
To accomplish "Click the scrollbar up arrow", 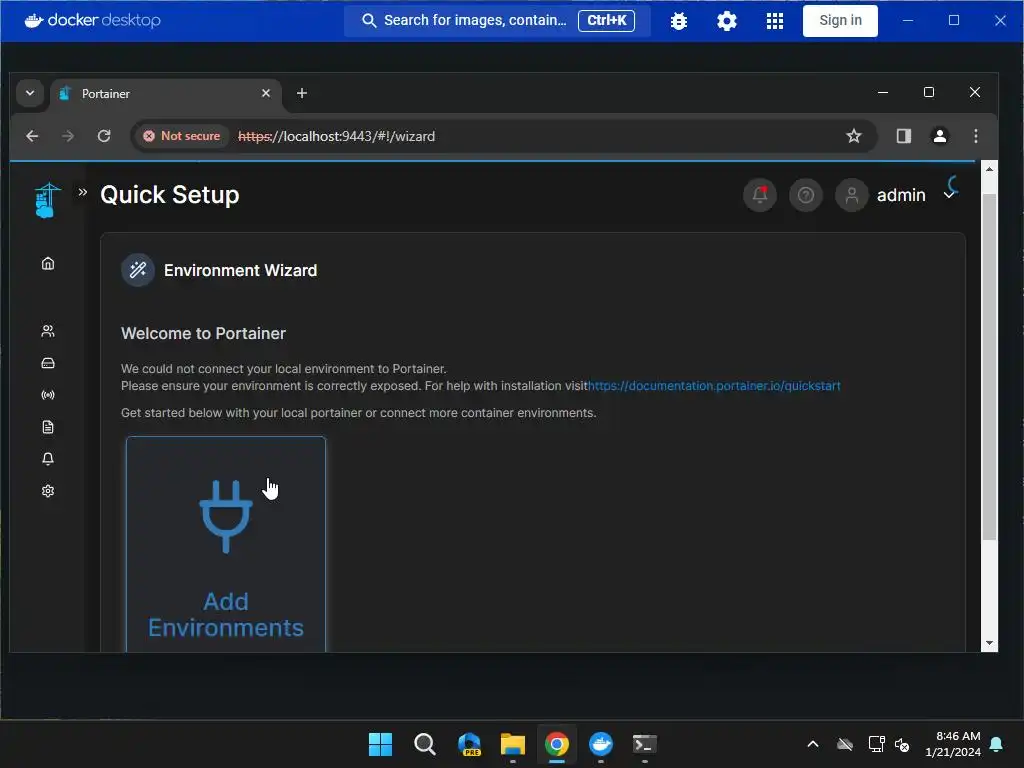I will pyautogui.click(x=989, y=168).
